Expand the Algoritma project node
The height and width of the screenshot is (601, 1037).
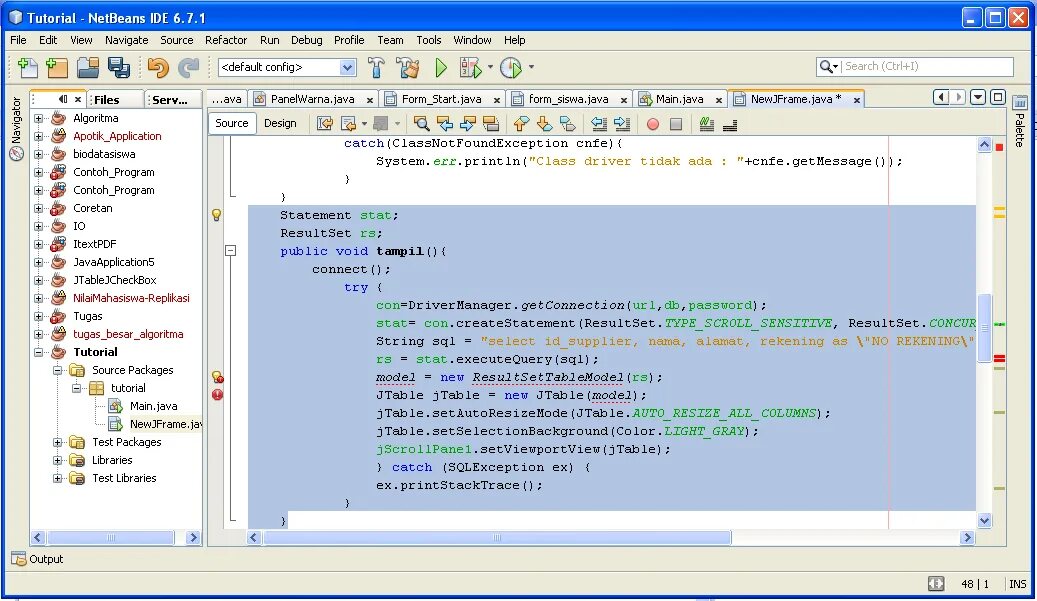point(38,118)
